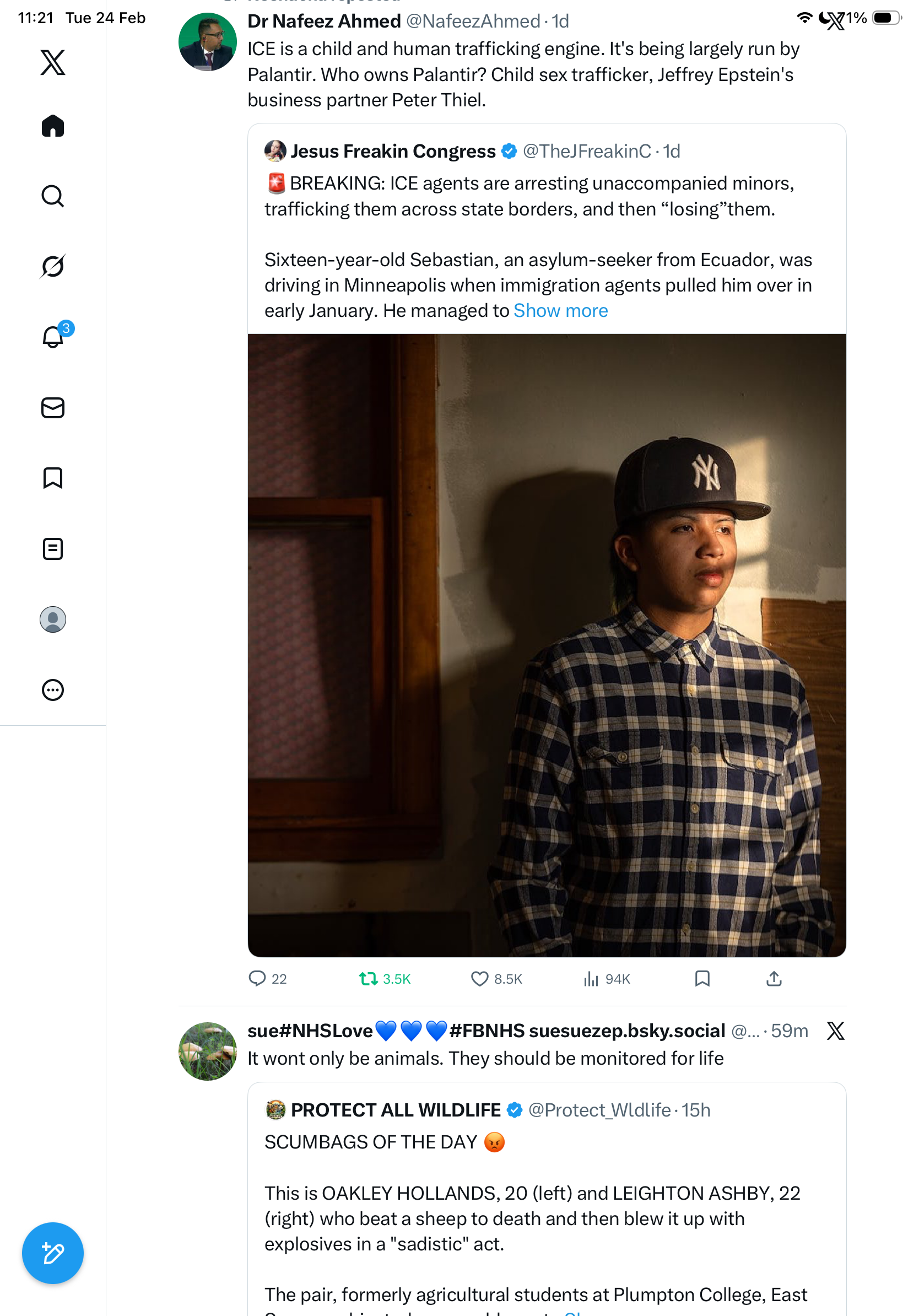Like the post with 8.5K likes
Image resolution: width=919 pixels, height=1316 pixels.
tap(479, 978)
